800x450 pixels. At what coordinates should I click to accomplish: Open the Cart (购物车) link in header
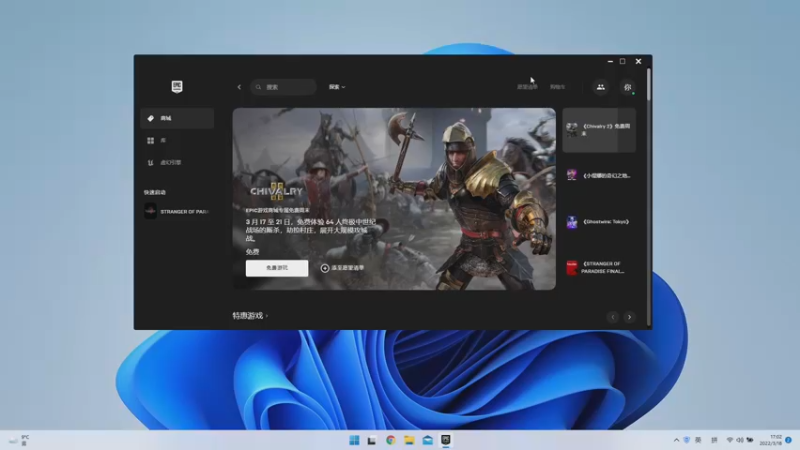[x=557, y=87]
